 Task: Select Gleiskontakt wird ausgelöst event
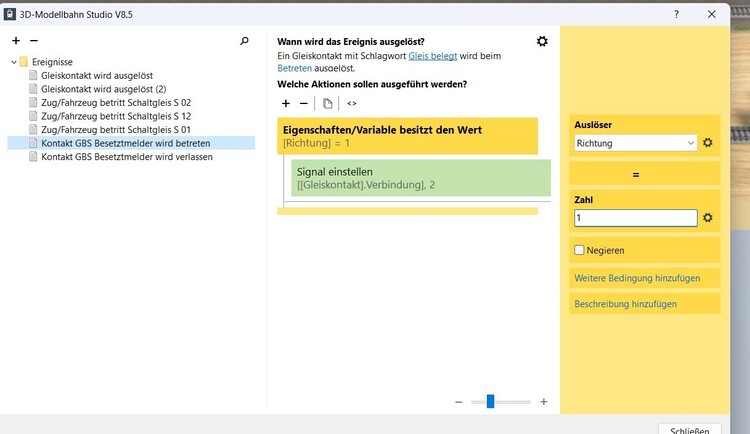point(97,76)
